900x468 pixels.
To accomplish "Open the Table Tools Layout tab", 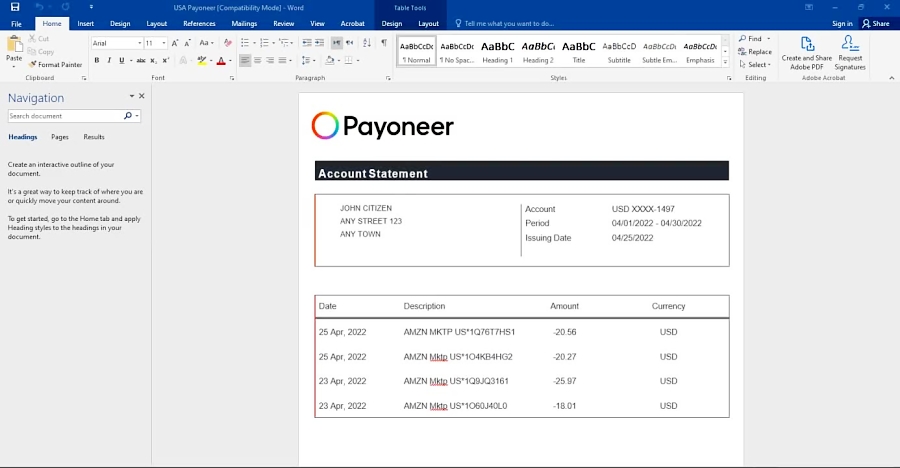I will [x=428, y=24].
